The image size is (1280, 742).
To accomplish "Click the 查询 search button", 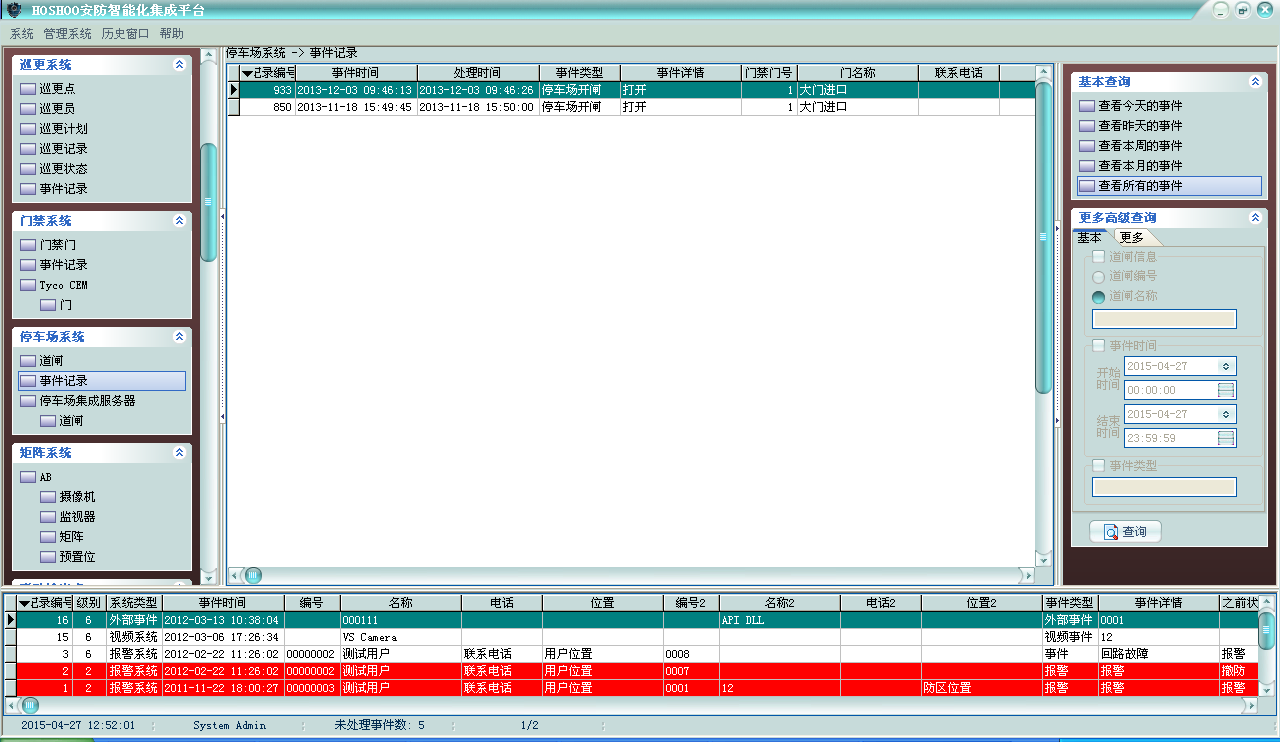I will [1125, 532].
